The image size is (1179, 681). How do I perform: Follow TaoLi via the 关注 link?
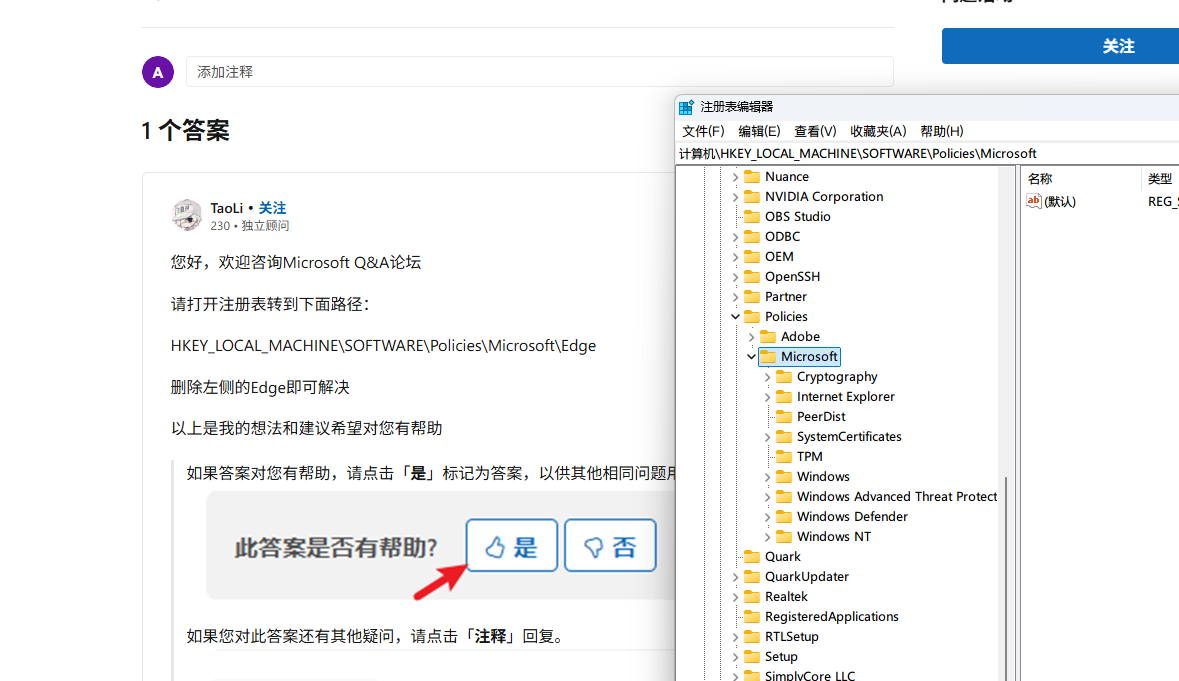click(272, 208)
